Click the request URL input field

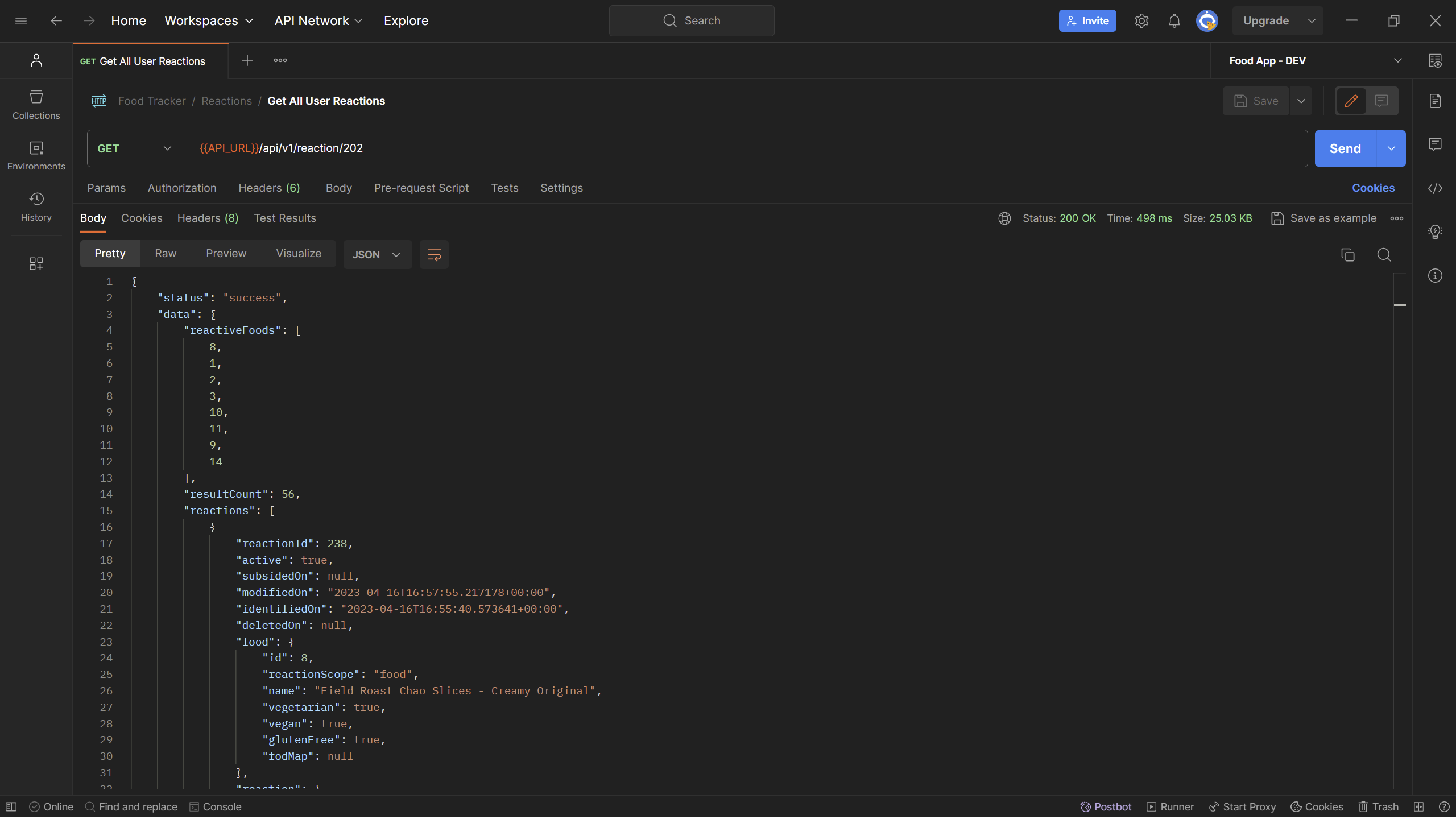pyautogui.click(x=747, y=148)
